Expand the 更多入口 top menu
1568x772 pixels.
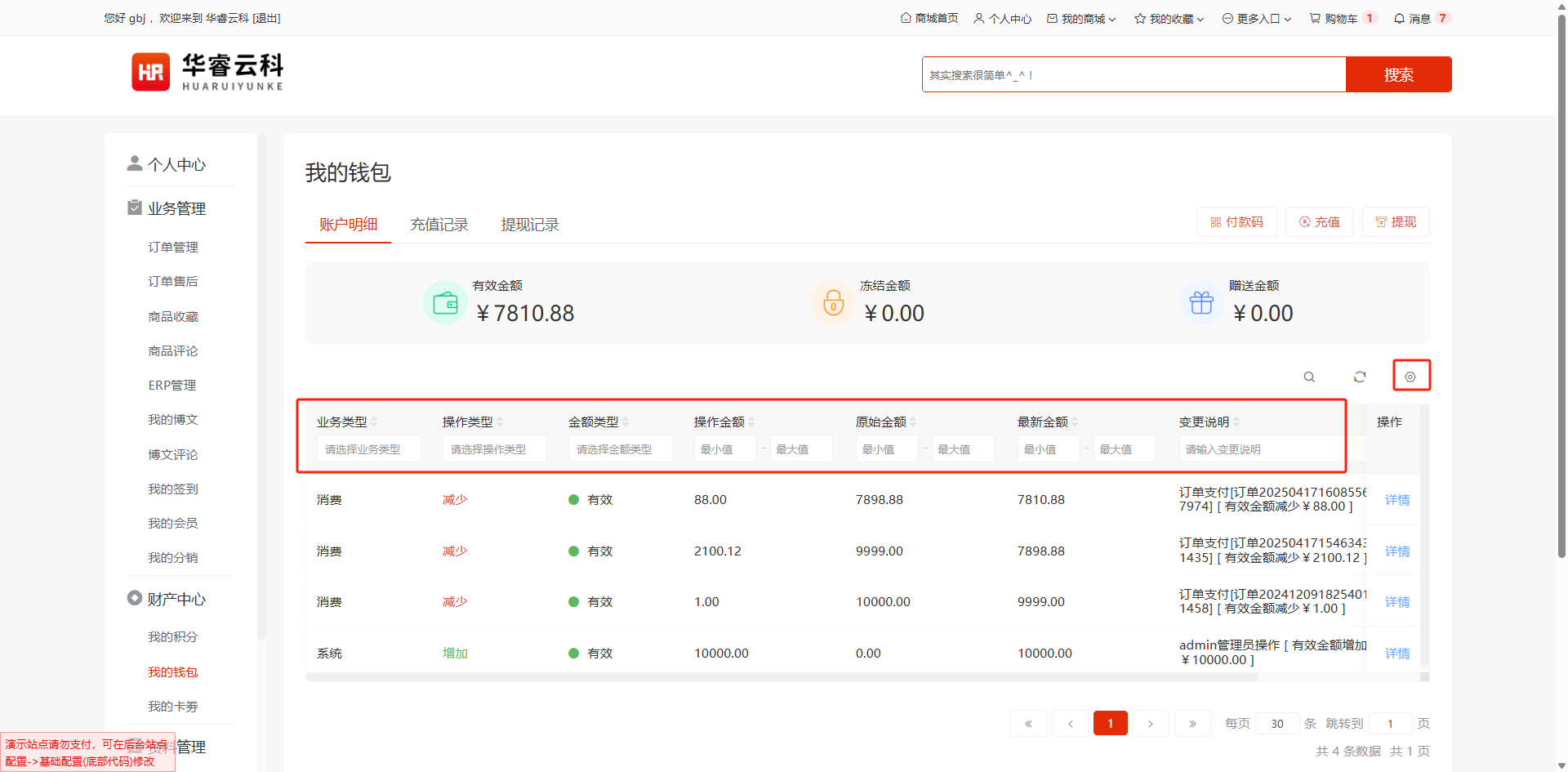1257,18
